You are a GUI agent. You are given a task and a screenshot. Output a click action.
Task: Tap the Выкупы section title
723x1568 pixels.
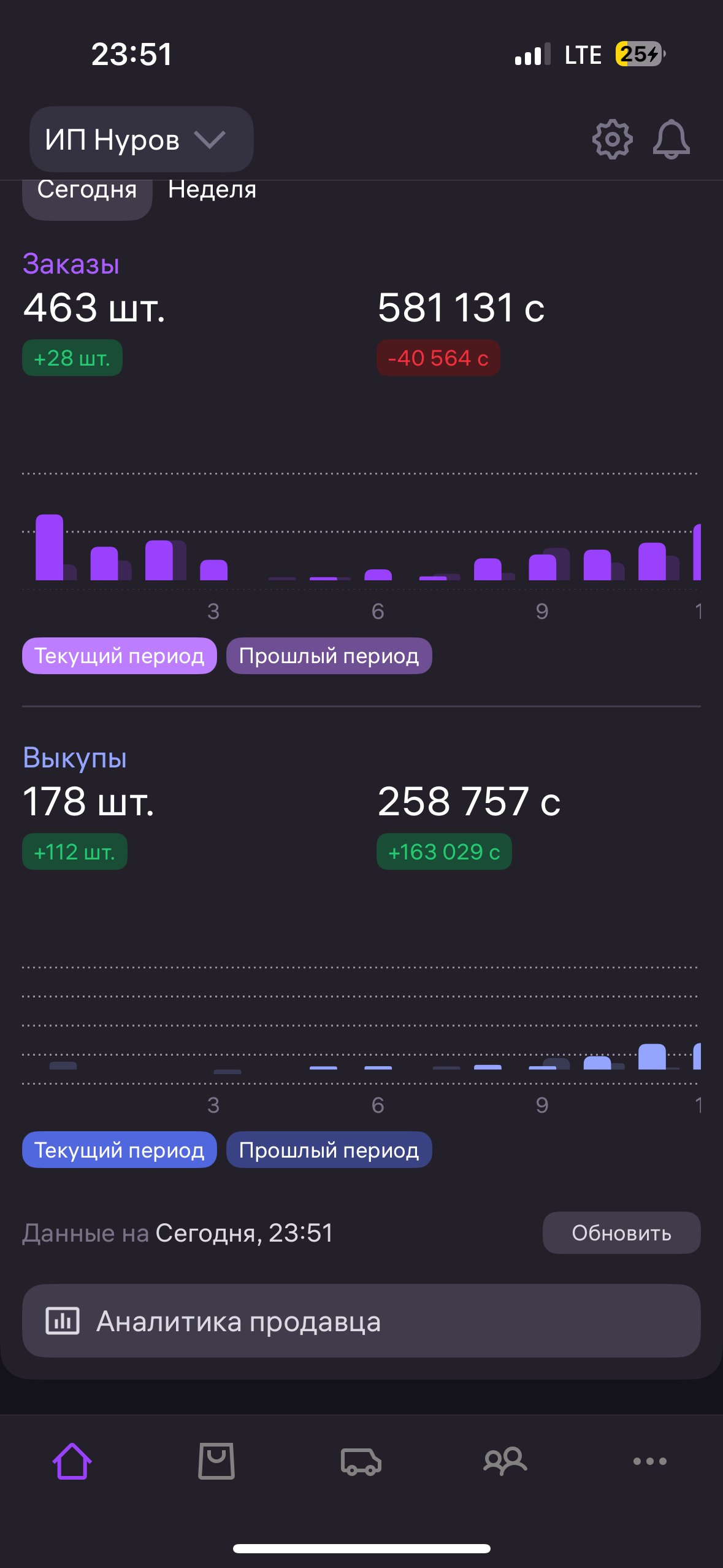coord(75,758)
